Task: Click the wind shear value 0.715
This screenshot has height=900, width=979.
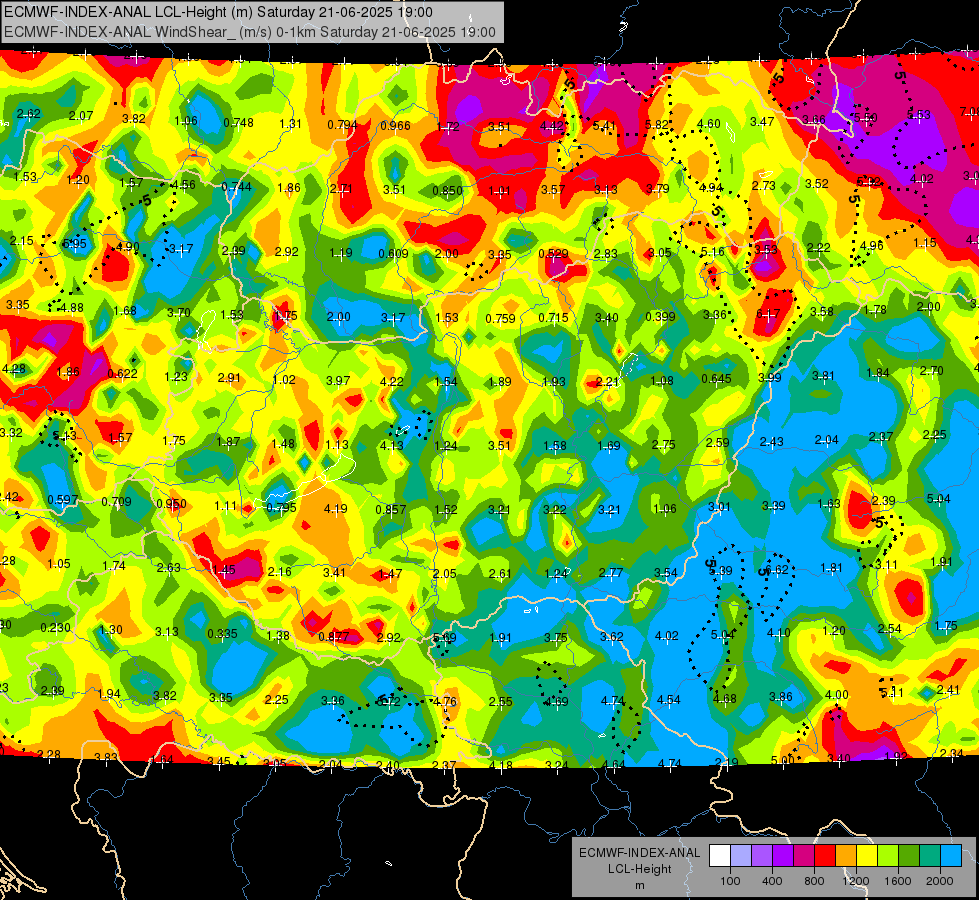Action: point(553,318)
